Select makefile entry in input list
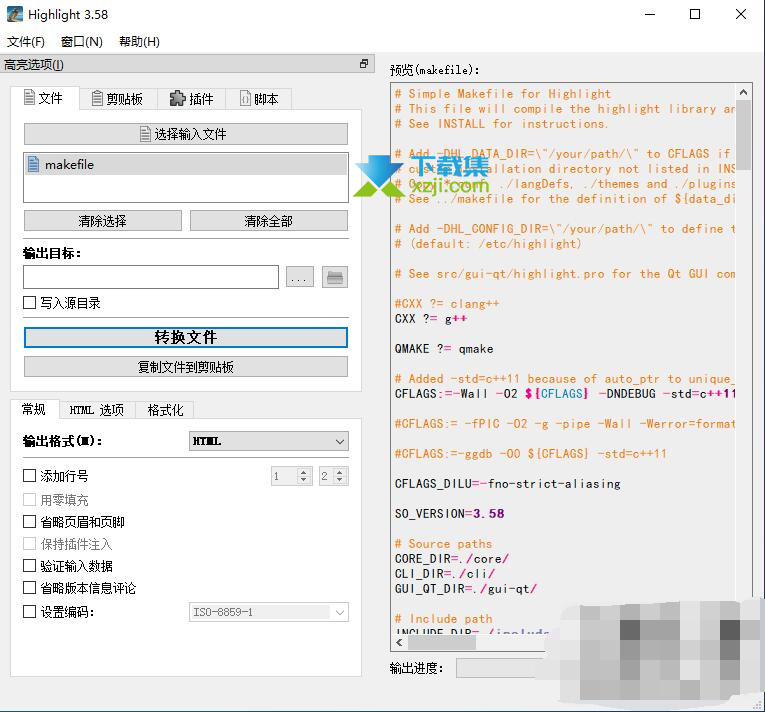Viewport: 765px width, 712px height. (x=186, y=164)
